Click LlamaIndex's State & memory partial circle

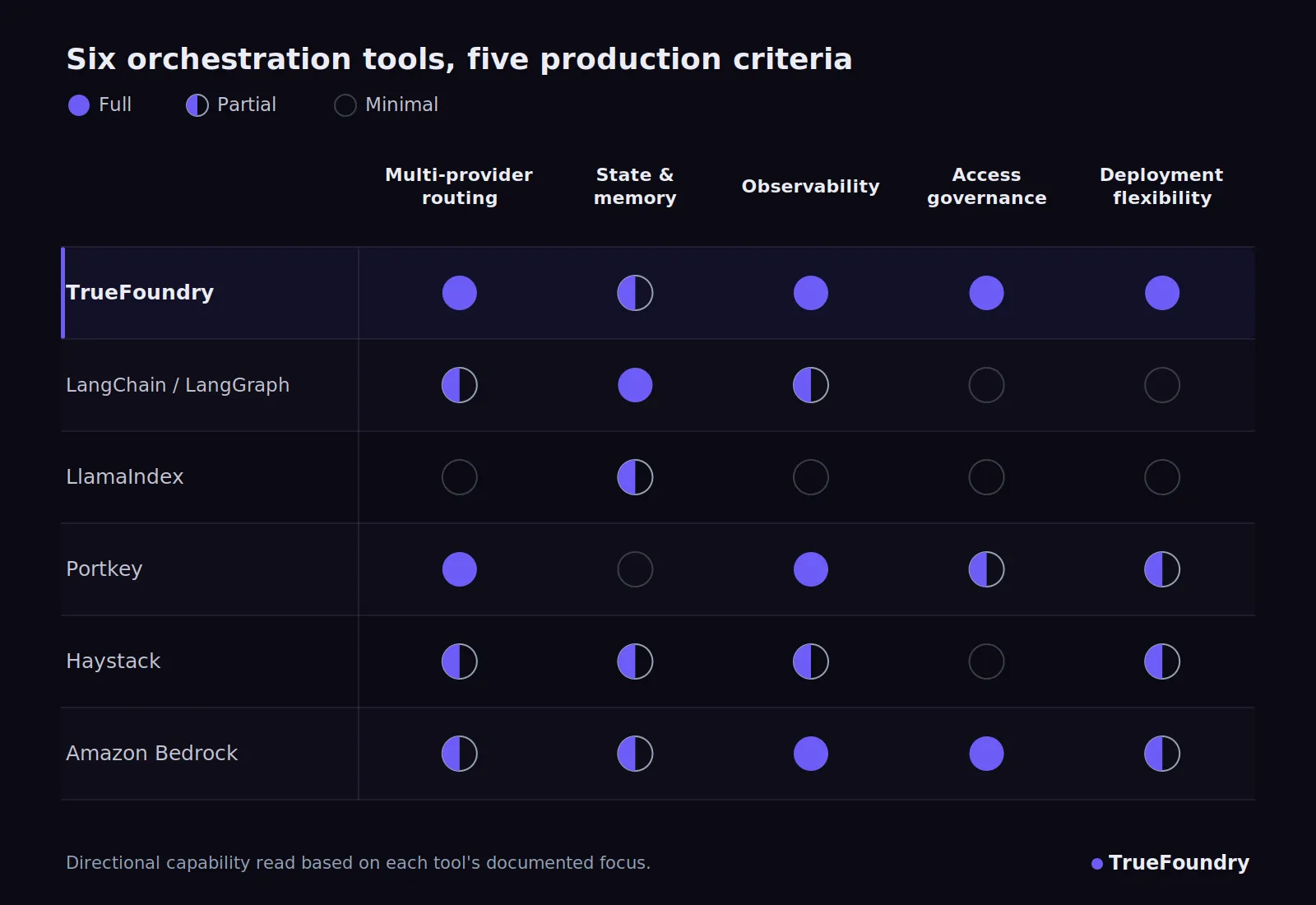(x=635, y=477)
